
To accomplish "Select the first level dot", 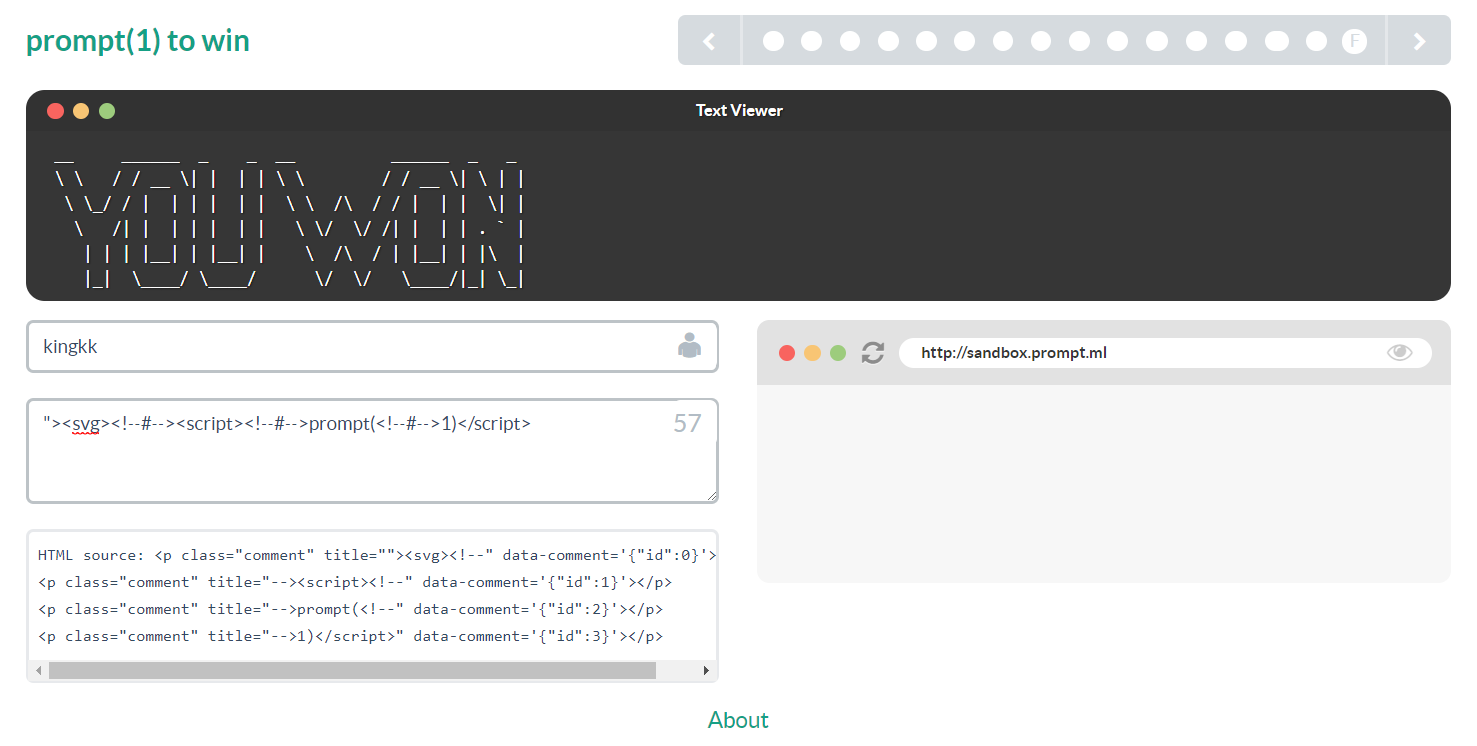I will (773, 41).
